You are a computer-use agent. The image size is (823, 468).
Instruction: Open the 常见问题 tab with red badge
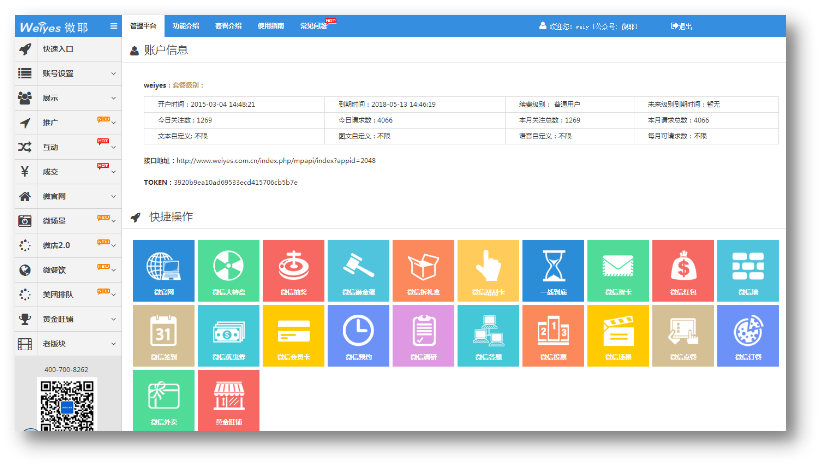point(316,26)
